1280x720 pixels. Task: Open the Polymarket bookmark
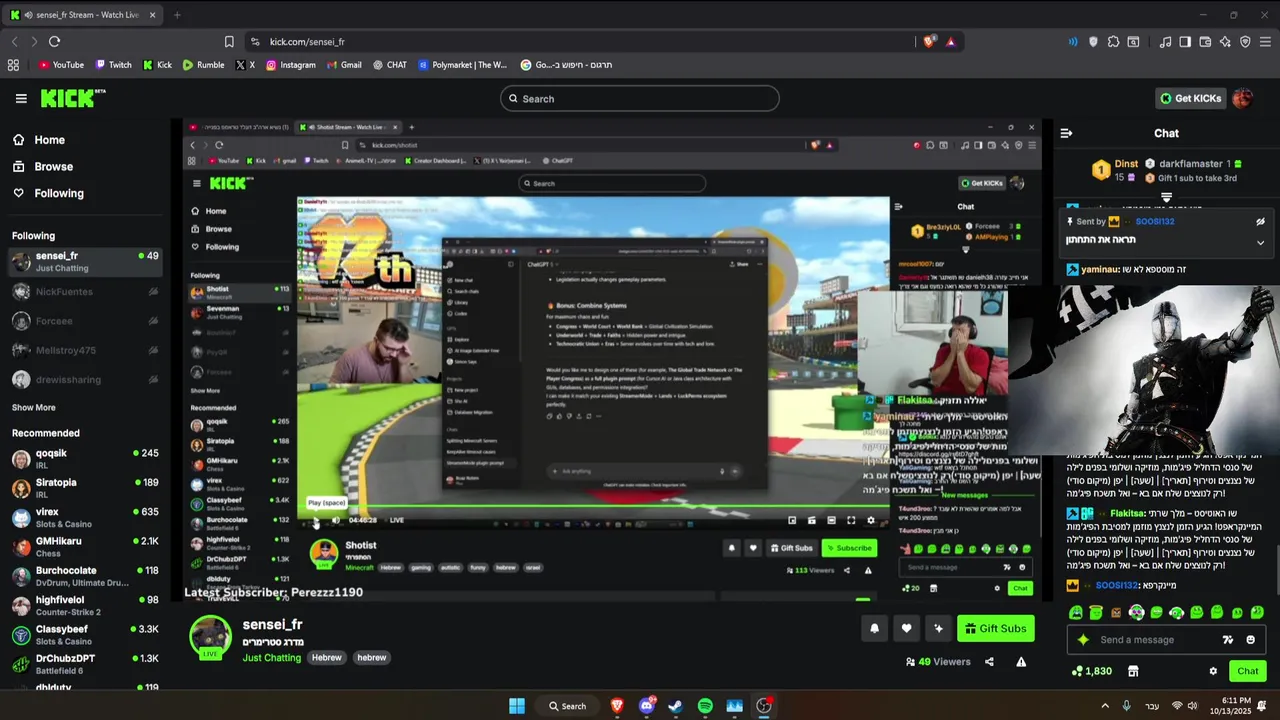click(x=463, y=65)
